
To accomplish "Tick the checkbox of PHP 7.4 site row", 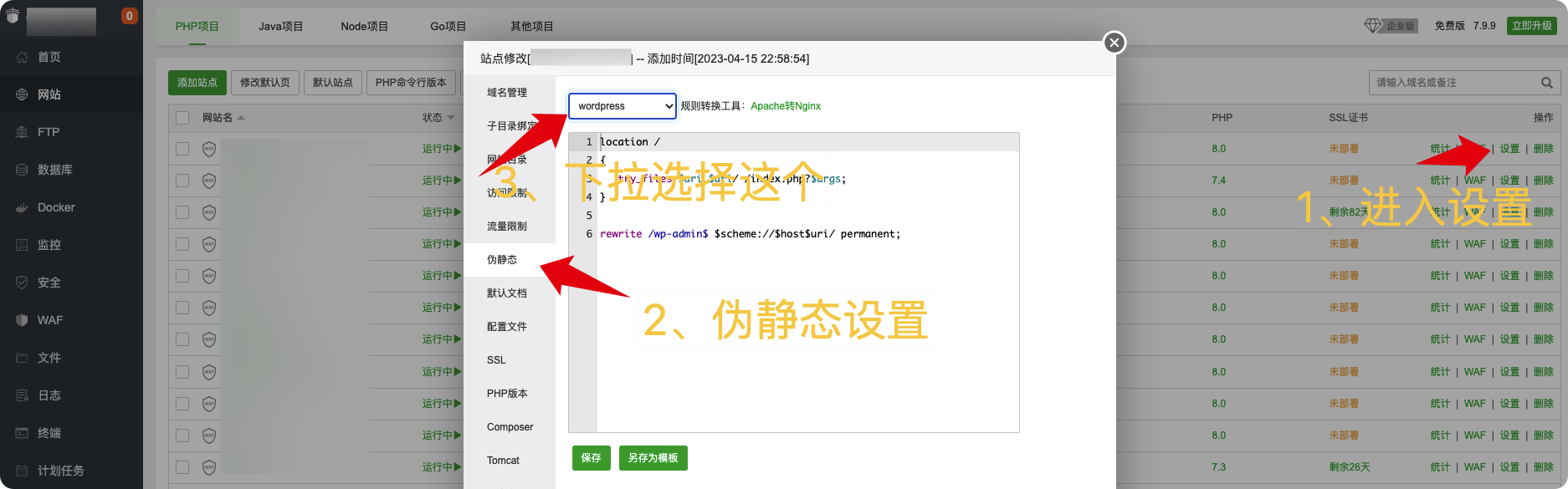I will [x=182, y=181].
